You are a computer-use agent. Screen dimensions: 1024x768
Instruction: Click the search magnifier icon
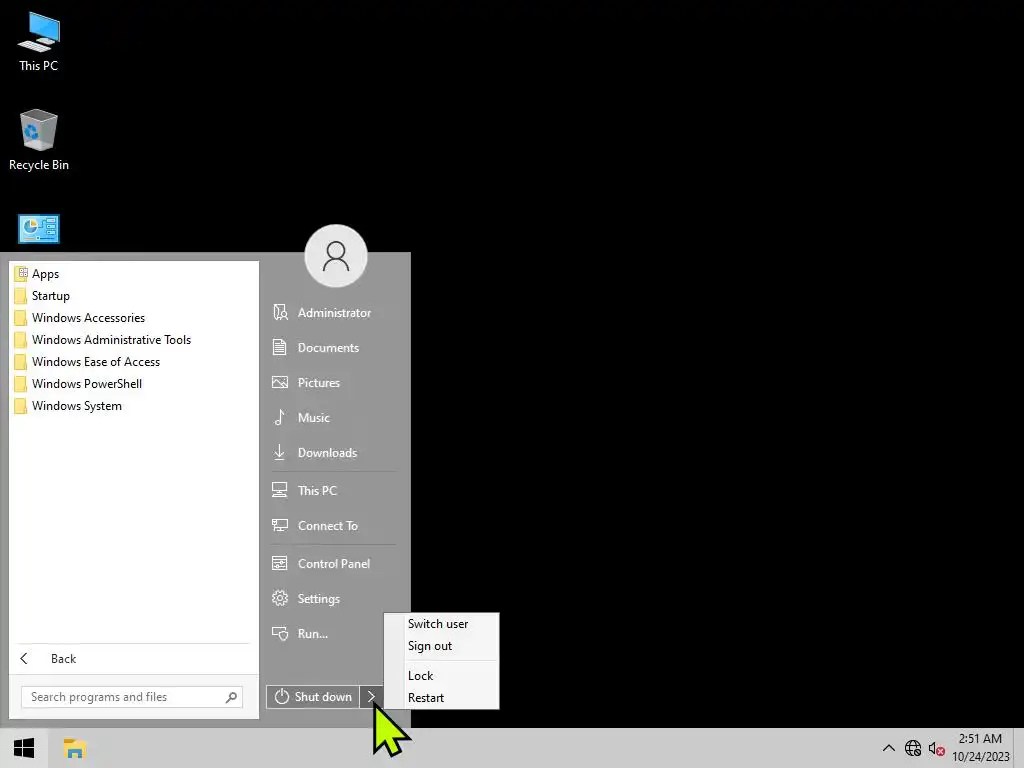(231, 697)
